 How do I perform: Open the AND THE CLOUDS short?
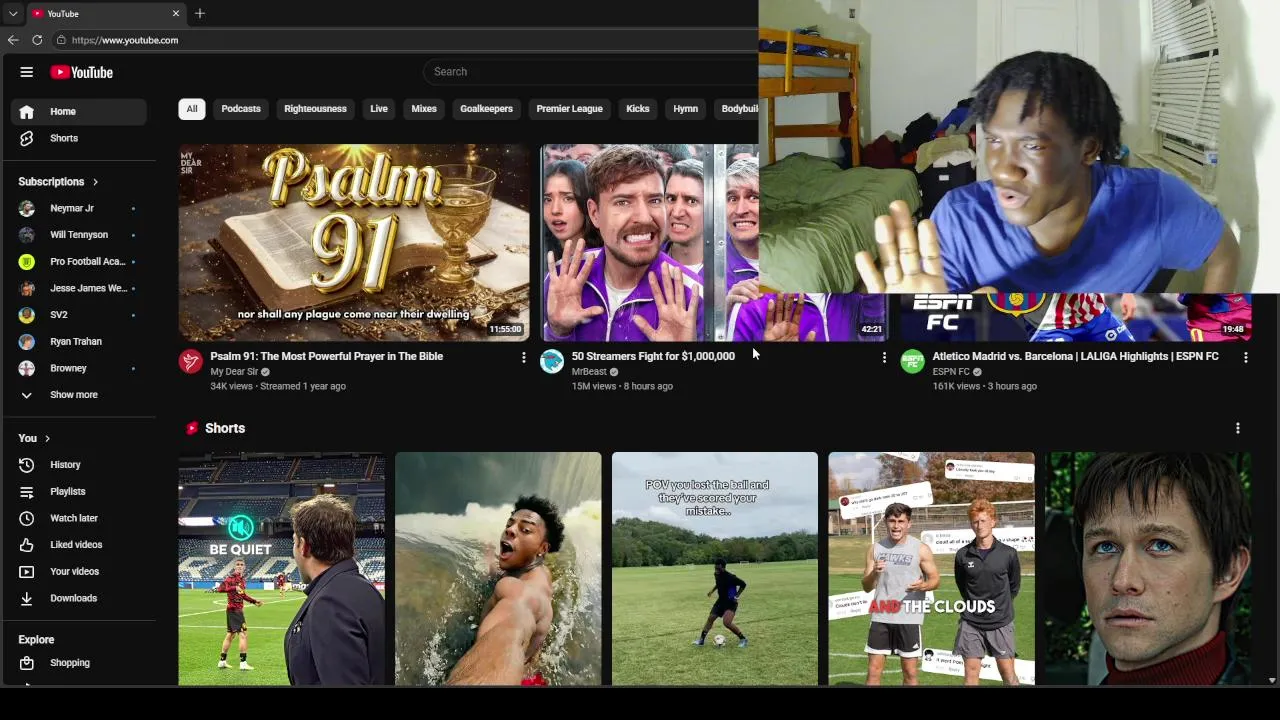pyautogui.click(x=931, y=569)
